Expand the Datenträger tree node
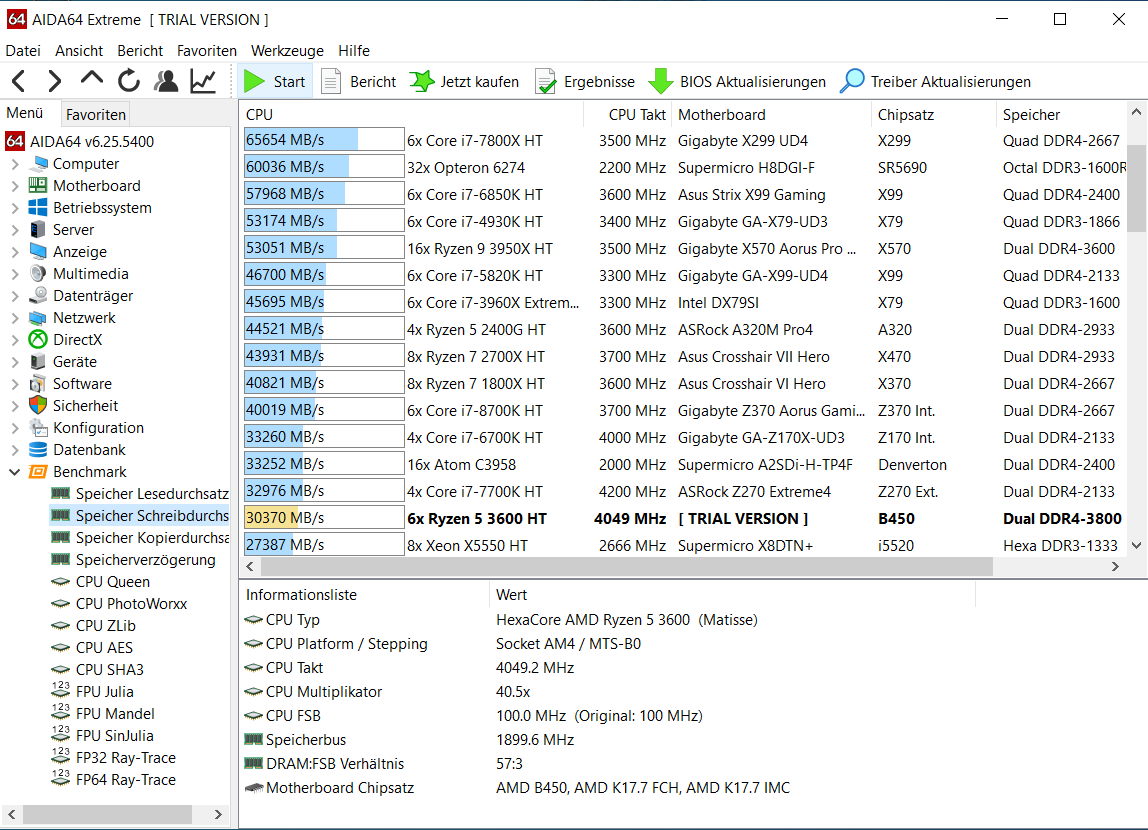 click(x=15, y=296)
